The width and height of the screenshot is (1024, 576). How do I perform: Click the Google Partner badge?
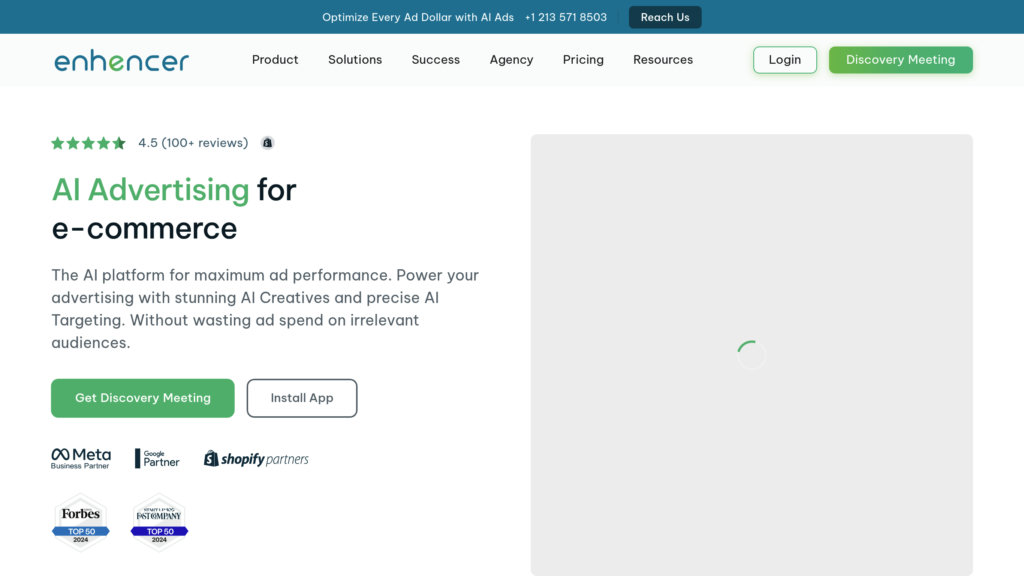157,459
